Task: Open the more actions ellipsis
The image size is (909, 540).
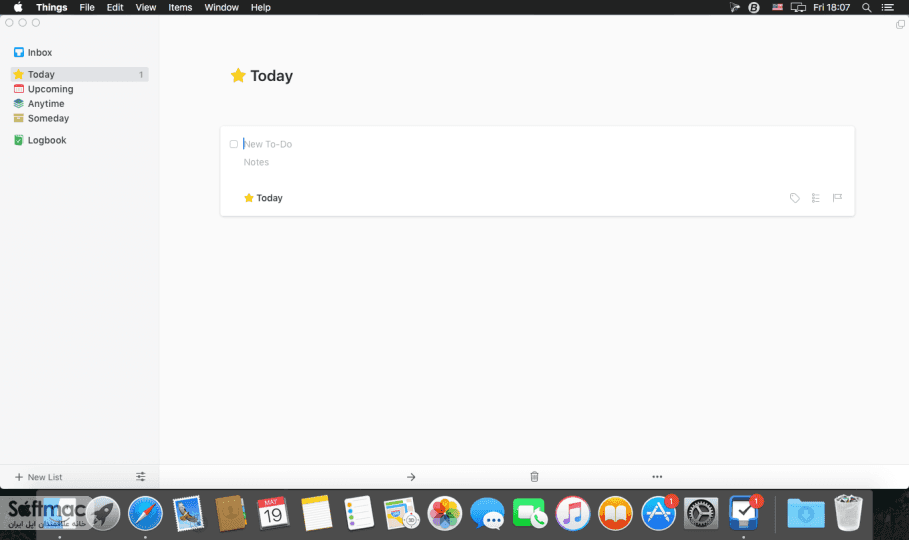Action: click(657, 477)
